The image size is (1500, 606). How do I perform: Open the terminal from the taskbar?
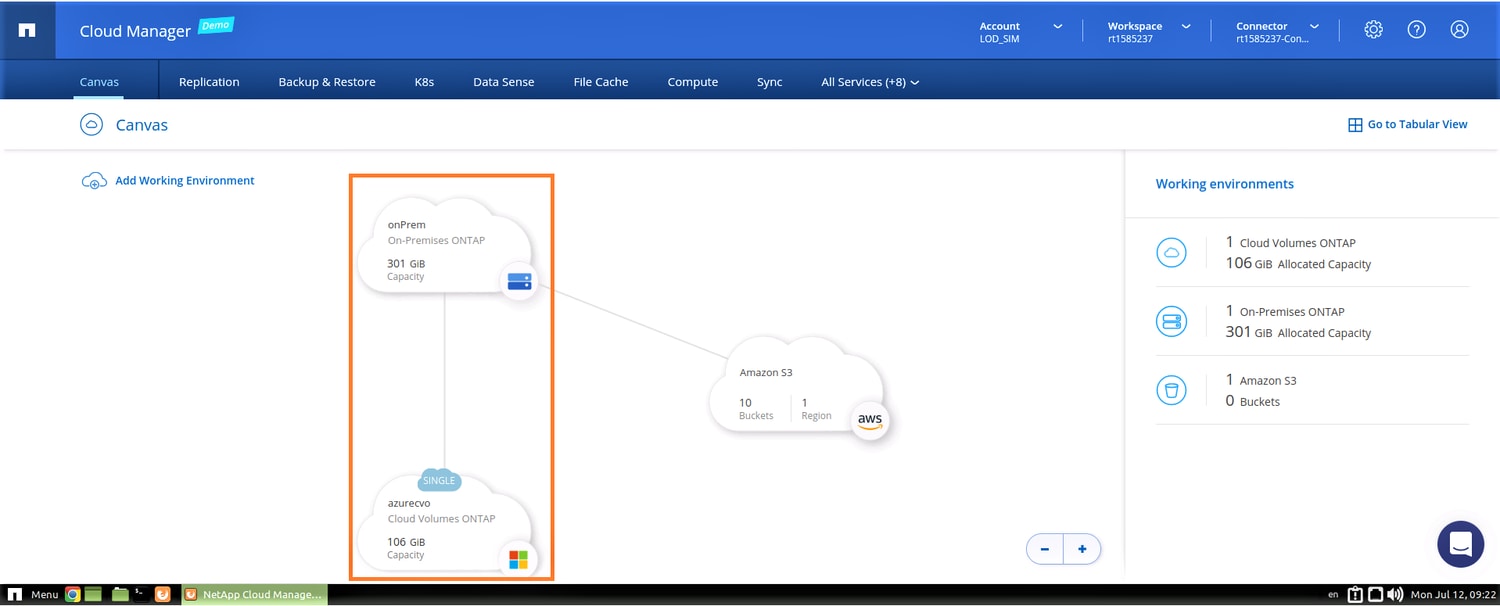141,594
